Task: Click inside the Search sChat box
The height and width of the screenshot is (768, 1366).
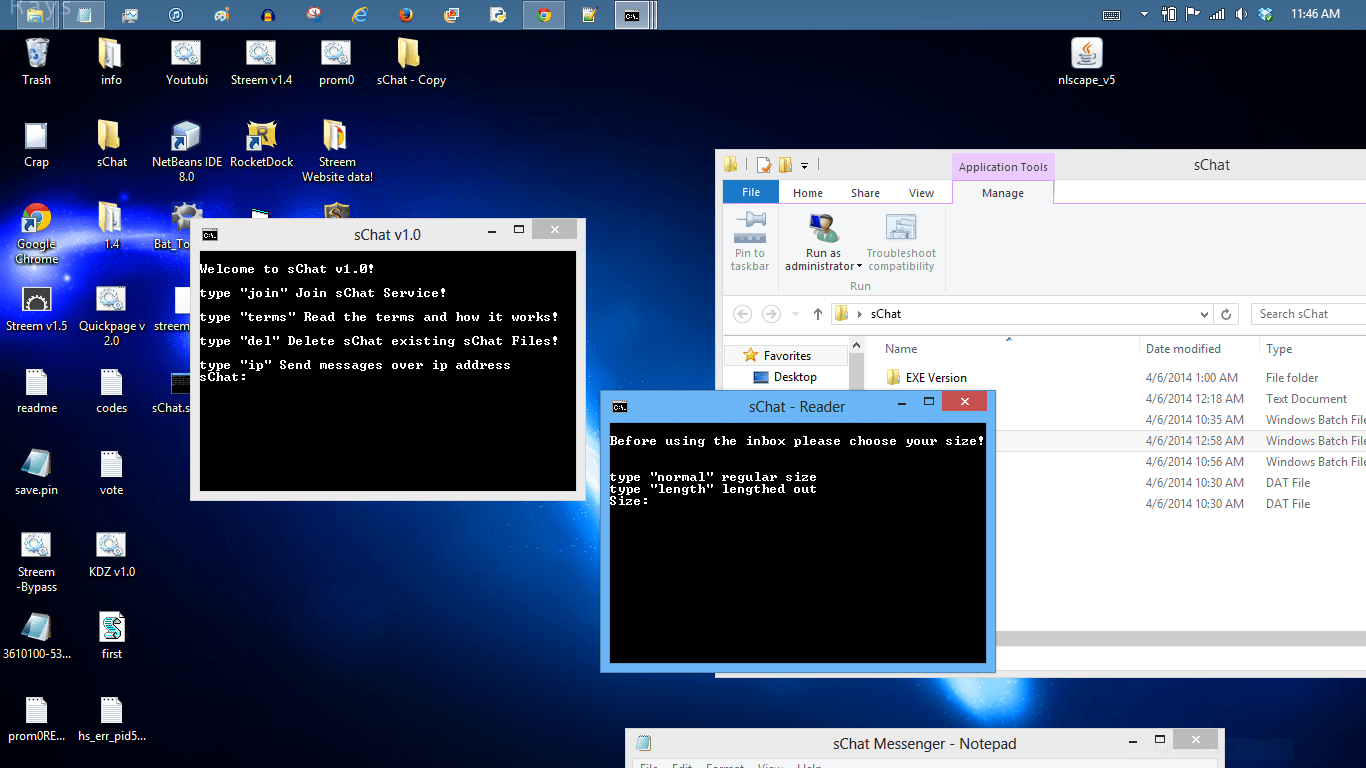Action: 1310,313
